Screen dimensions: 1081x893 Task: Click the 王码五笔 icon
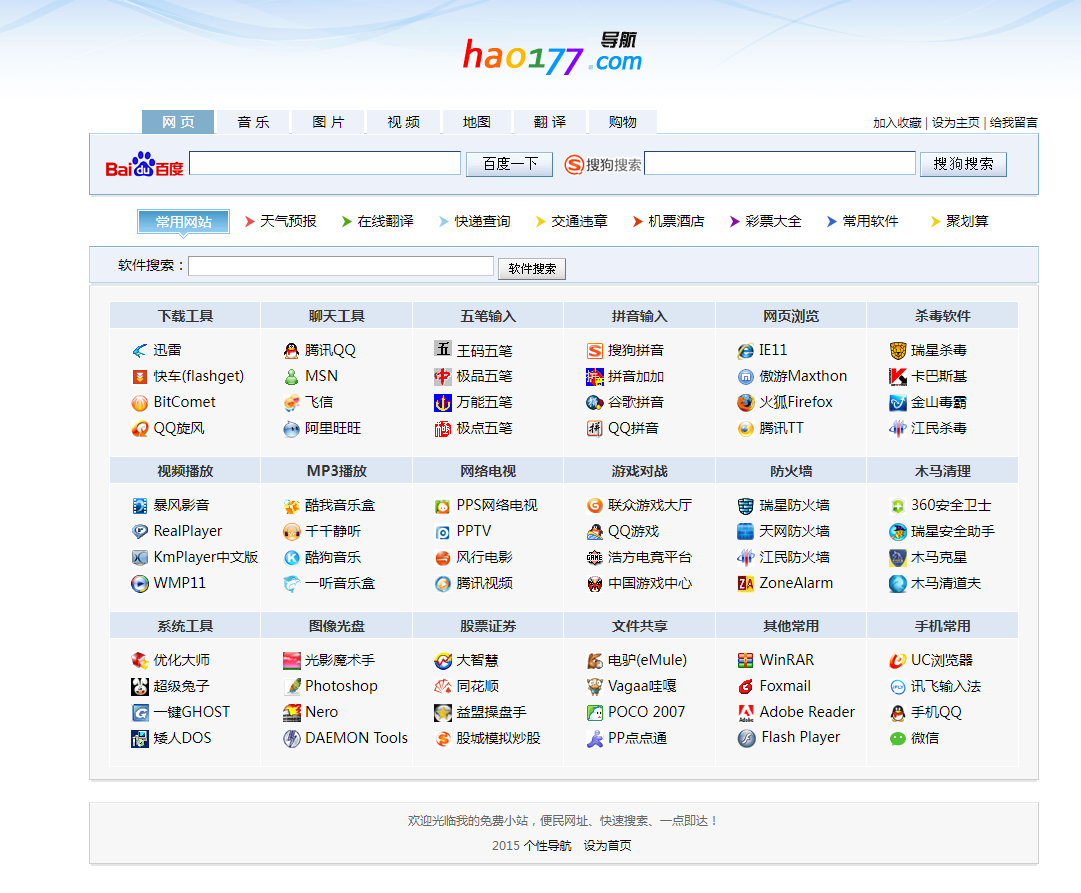pos(443,349)
